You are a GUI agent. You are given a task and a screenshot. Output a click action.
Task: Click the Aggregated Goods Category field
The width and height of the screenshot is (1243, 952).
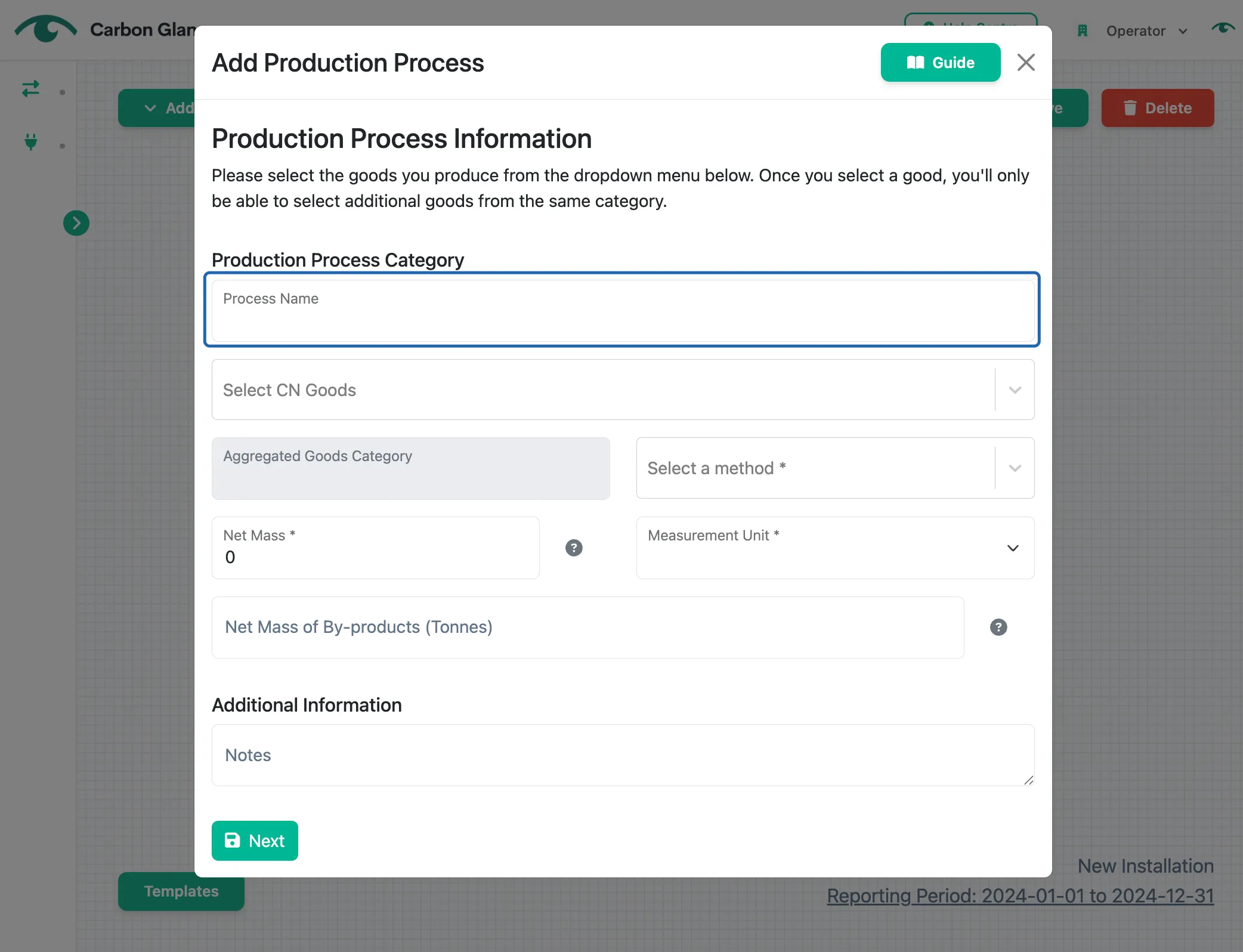pyautogui.click(x=411, y=468)
